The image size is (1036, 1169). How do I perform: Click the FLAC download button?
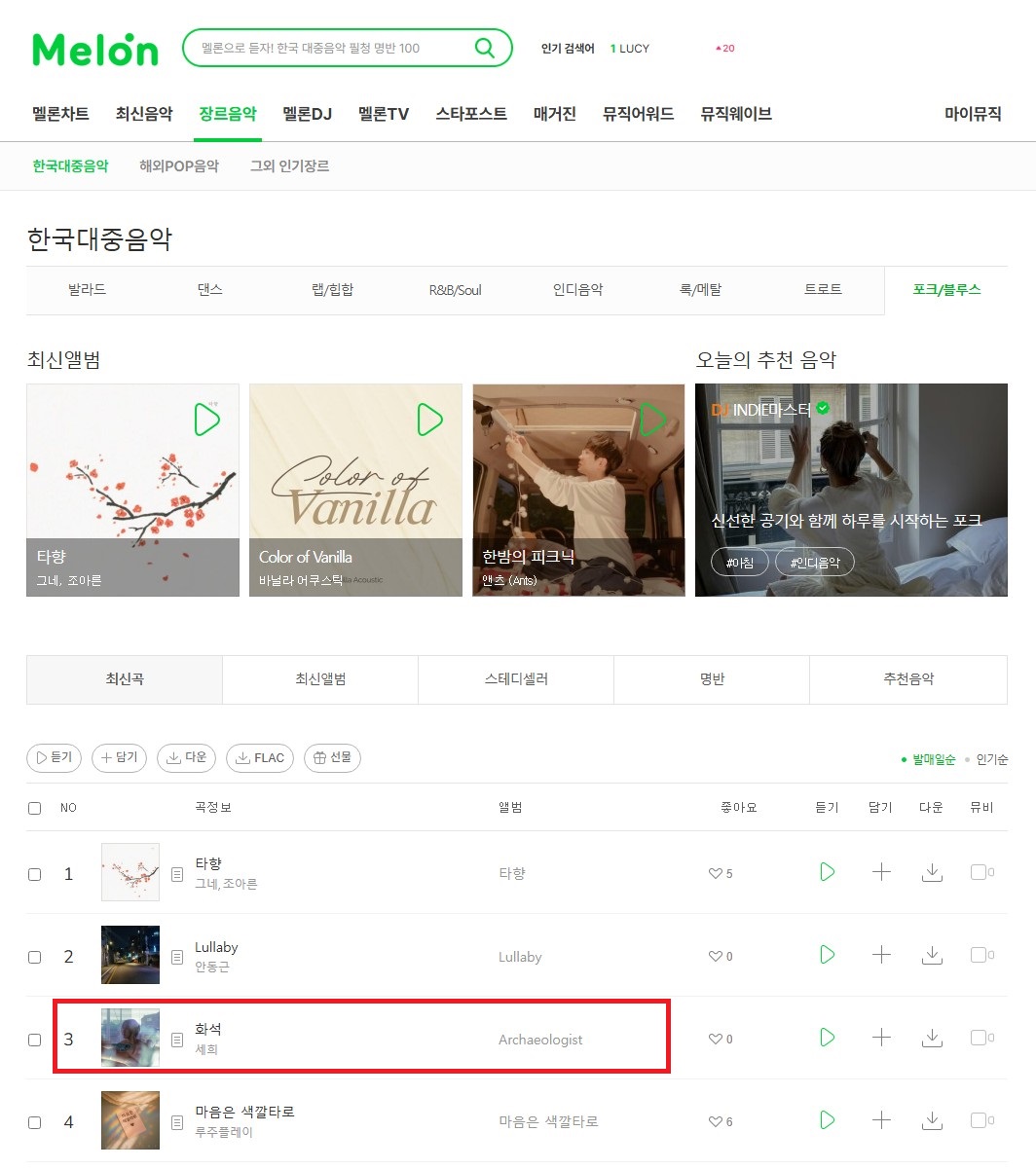point(260,758)
